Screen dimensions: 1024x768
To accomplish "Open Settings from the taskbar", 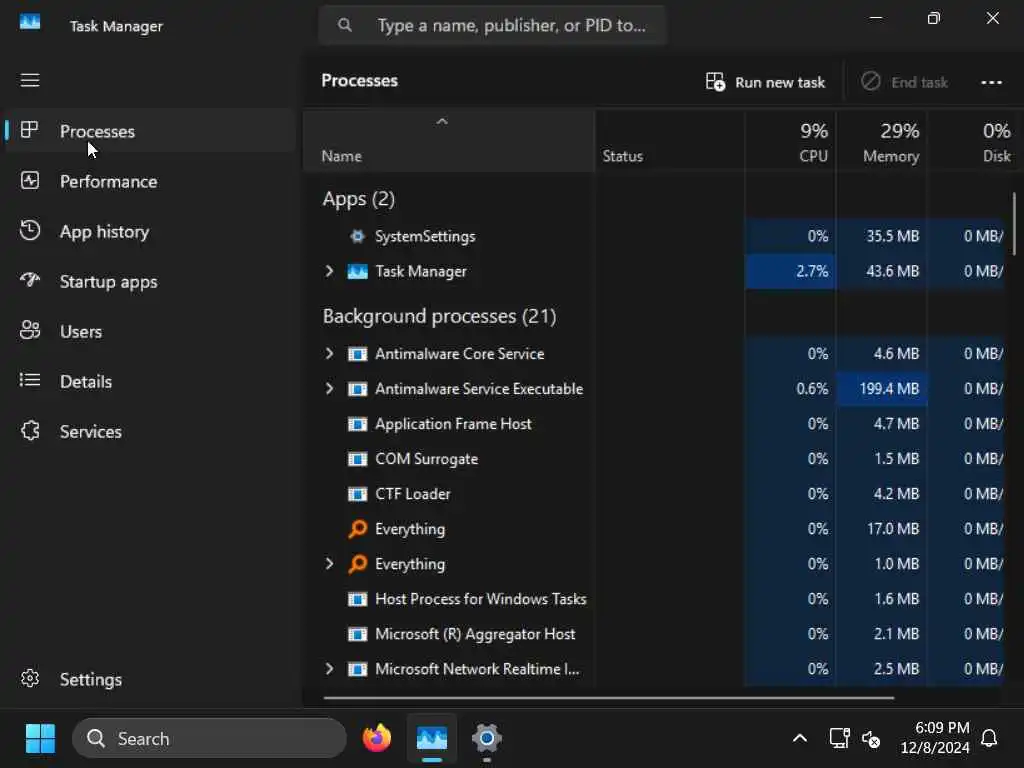I will 487,738.
